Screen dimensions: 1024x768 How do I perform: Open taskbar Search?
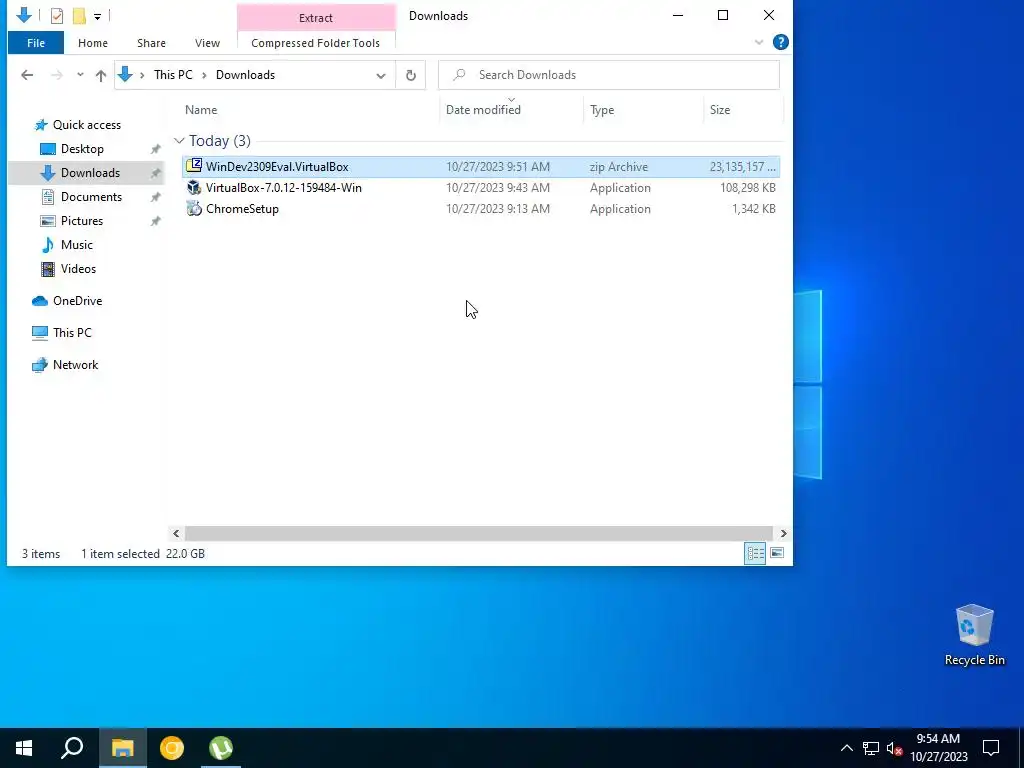coord(72,748)
